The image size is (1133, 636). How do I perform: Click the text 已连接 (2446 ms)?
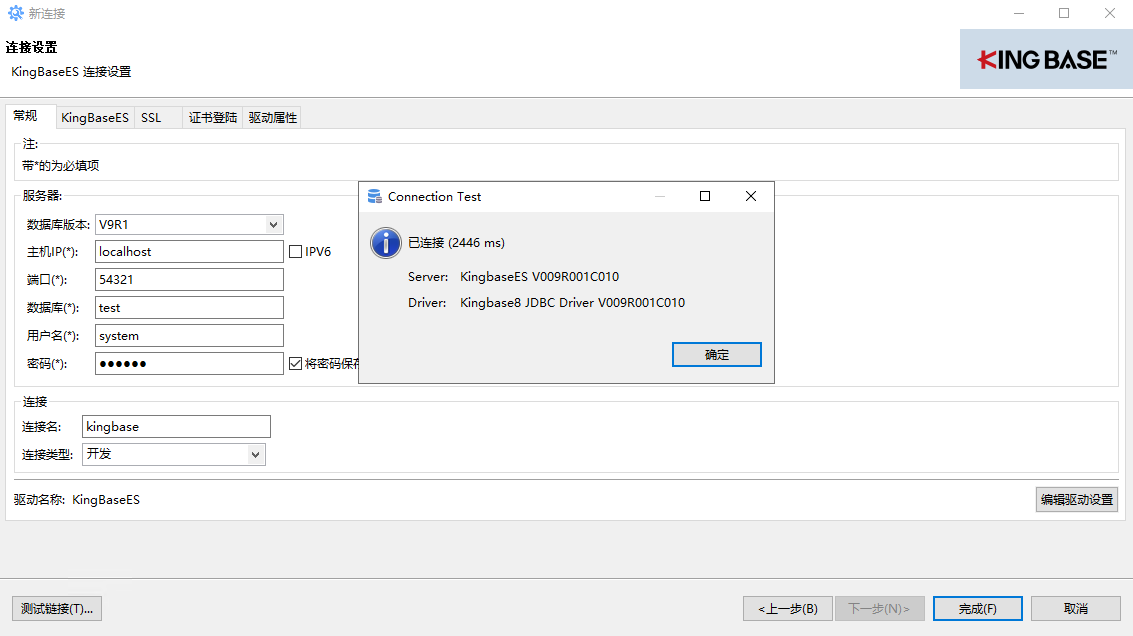[x=457, y=243]
